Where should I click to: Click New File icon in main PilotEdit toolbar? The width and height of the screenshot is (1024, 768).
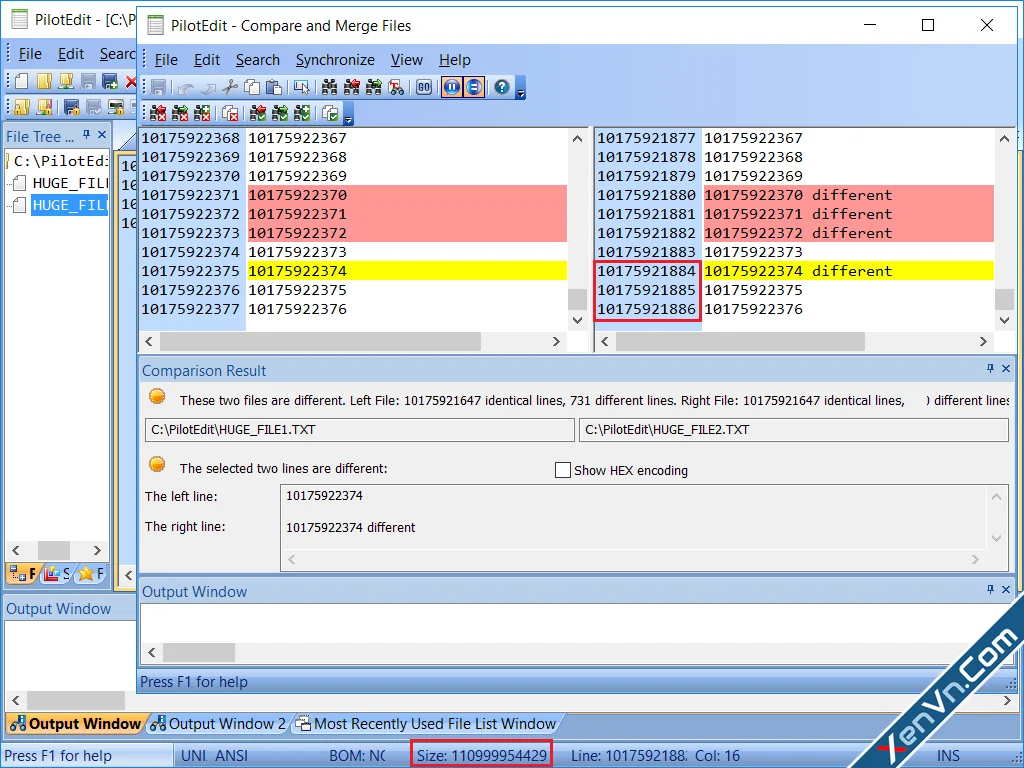22,81
